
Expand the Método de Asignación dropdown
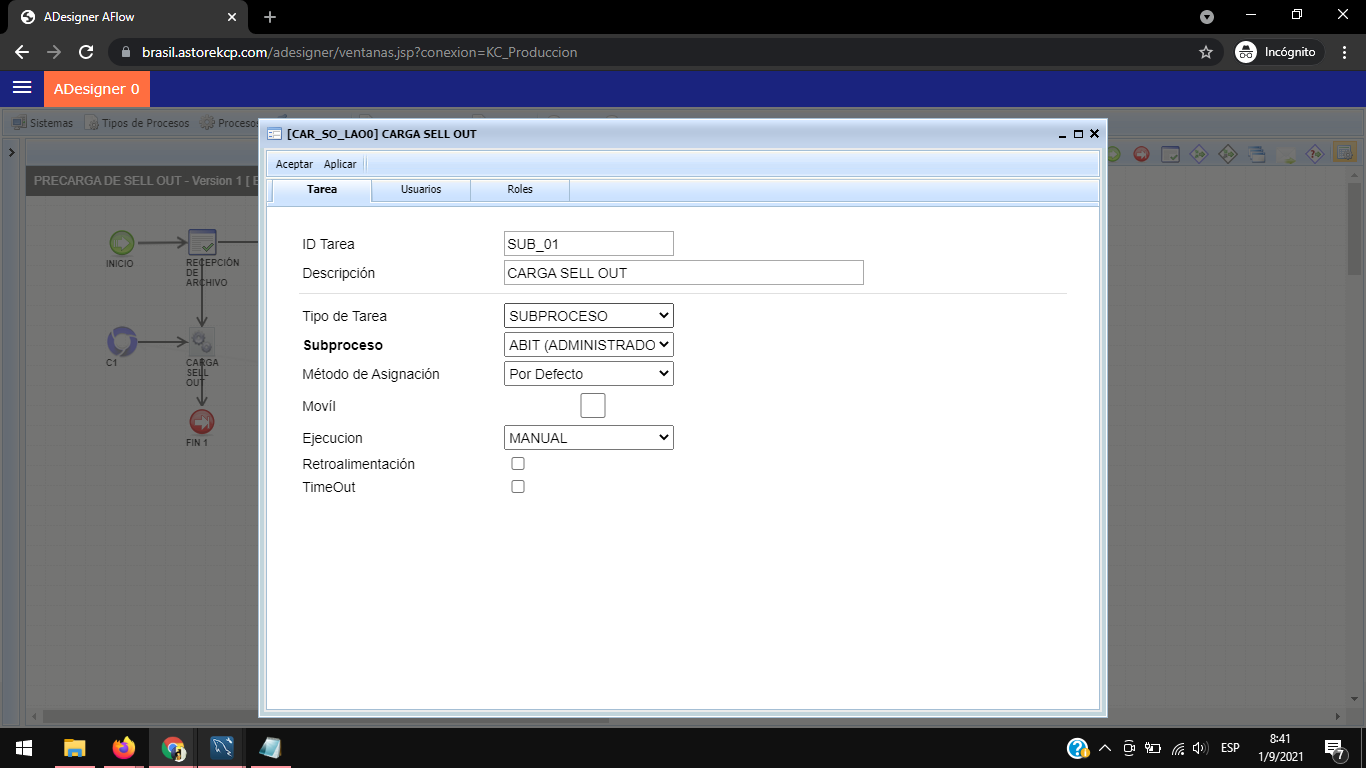pos(588,374)
